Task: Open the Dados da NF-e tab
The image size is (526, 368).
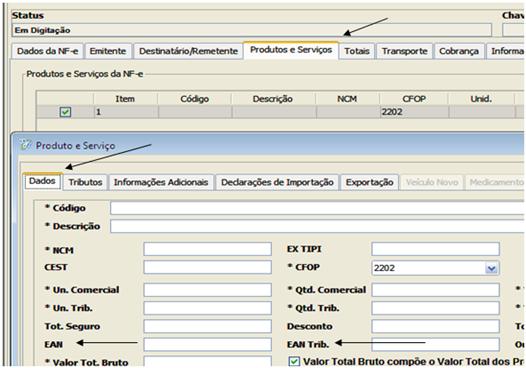Action: coord(47,51)
